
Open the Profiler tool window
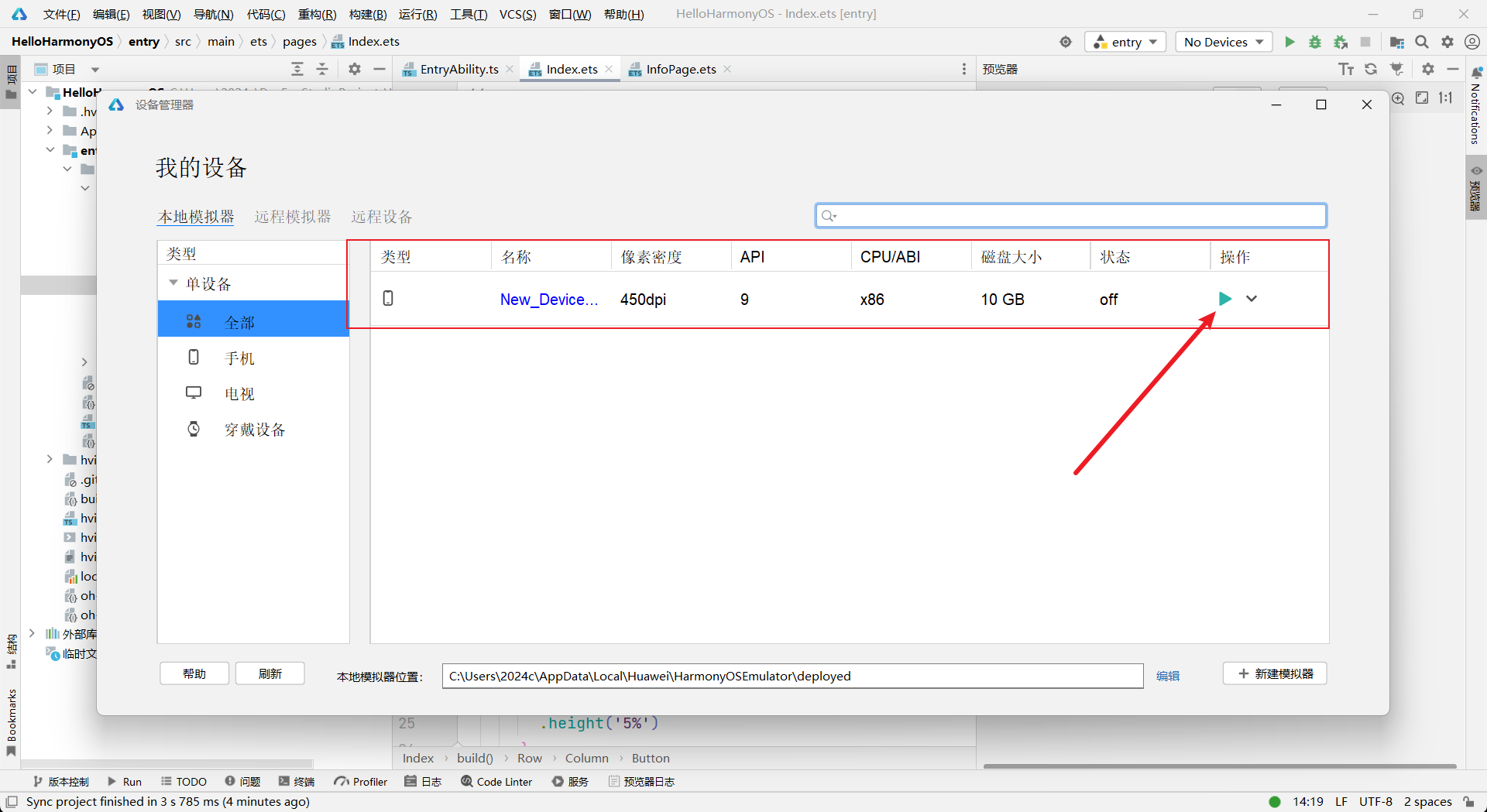tap(361, 782)
